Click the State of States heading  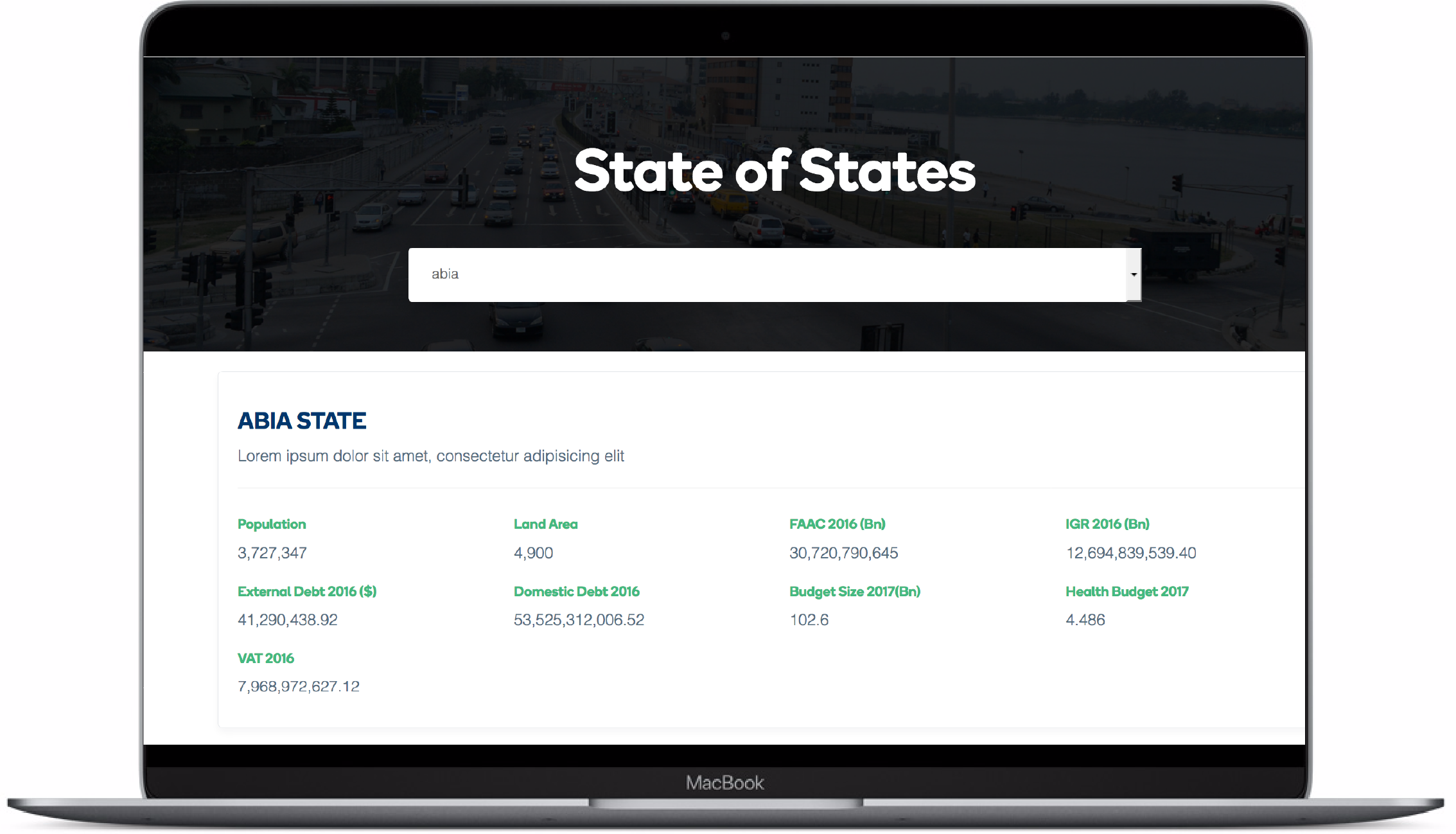pos(775,171)
